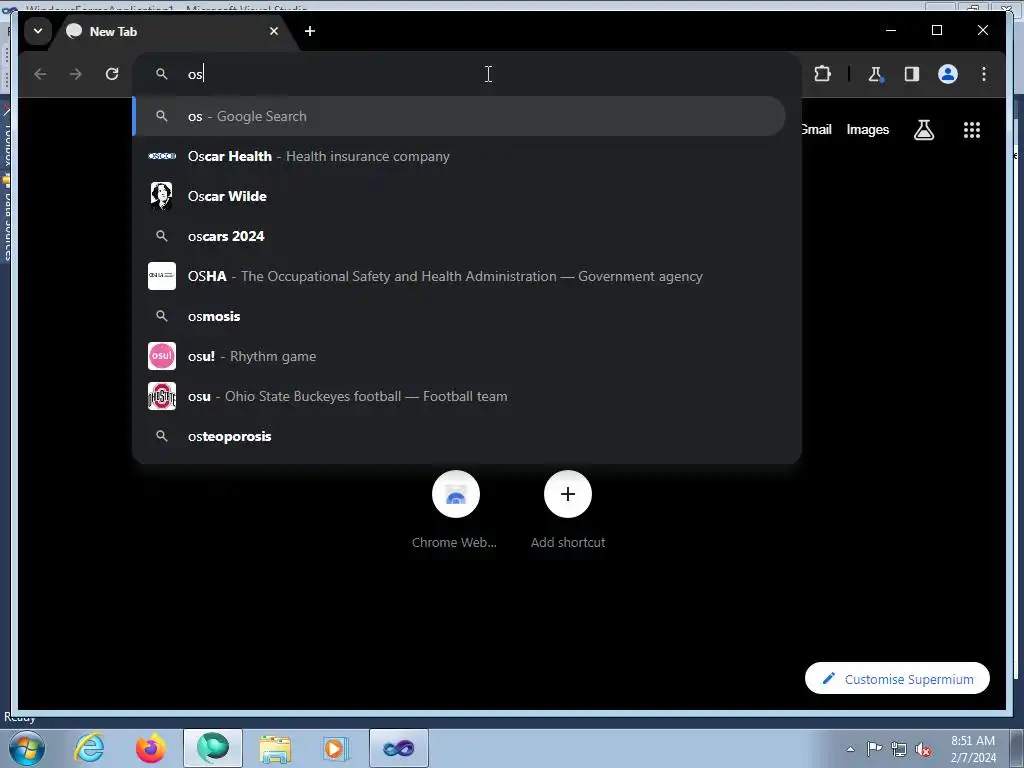Viewport: 1024px width, 768px height.
Task: Choose 'os - Google Search' suggestion
Action: pos(459,116)
